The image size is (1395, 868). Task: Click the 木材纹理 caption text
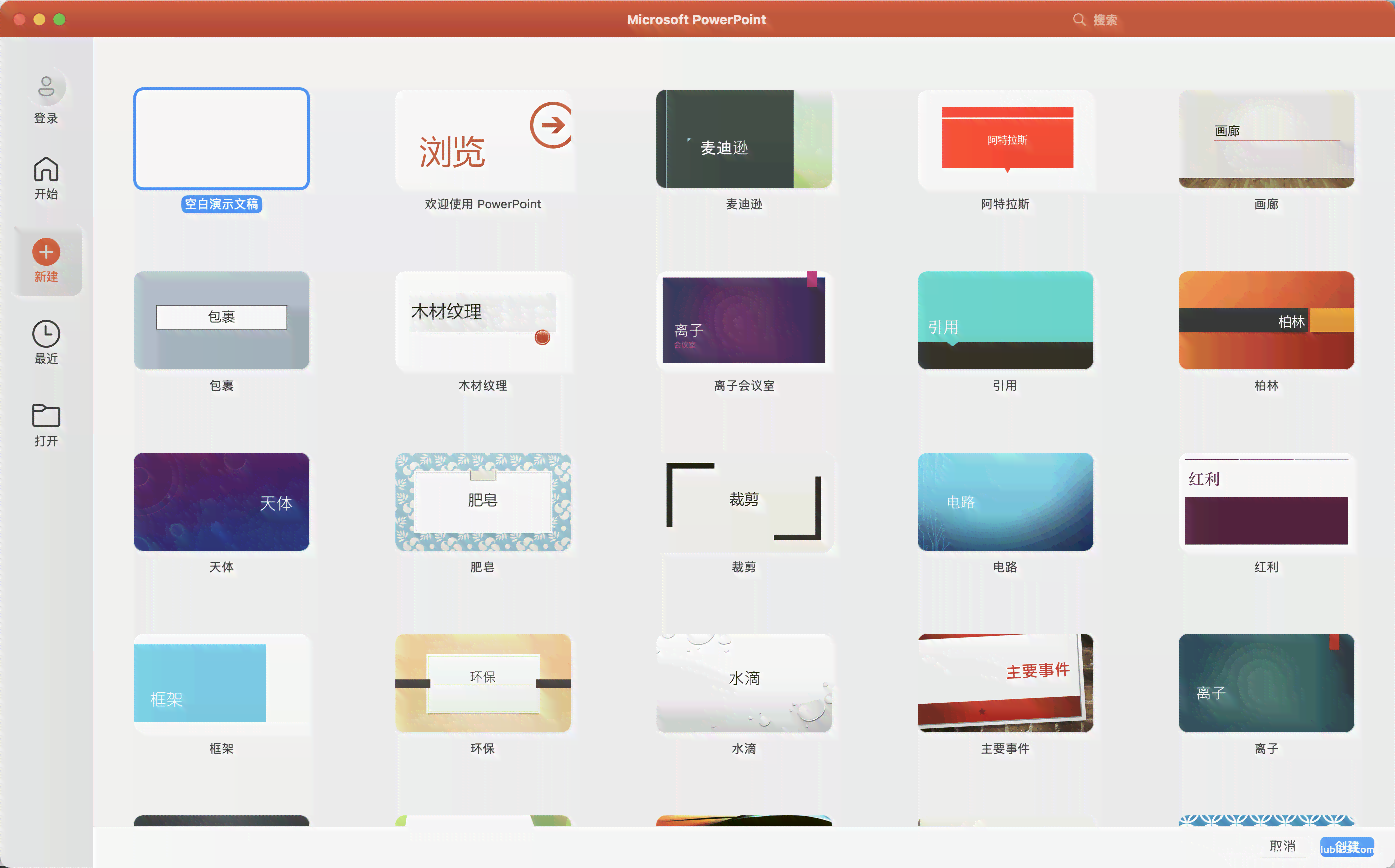click(x=483, y=386)
